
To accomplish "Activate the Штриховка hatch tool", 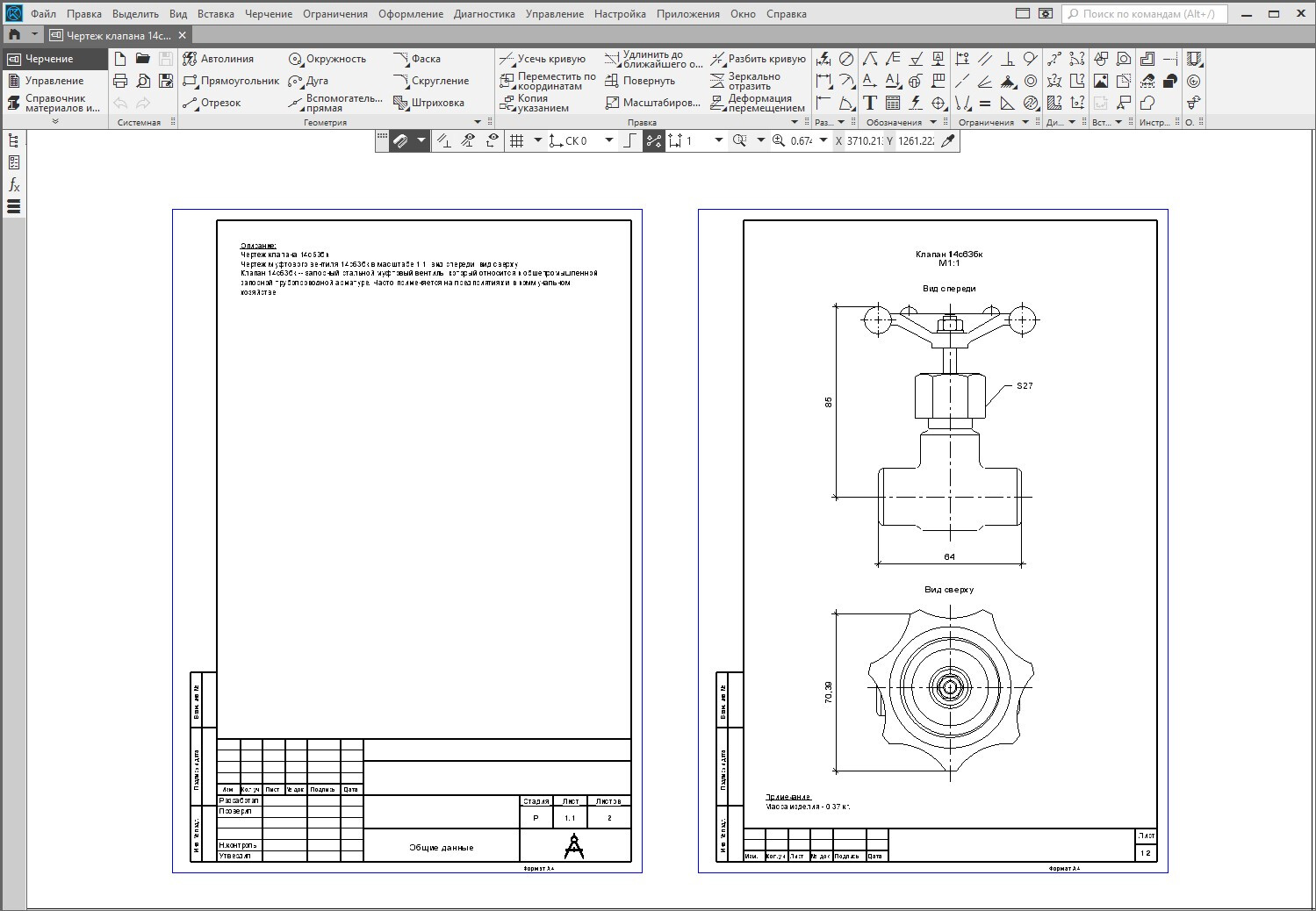I will (428, 103).
